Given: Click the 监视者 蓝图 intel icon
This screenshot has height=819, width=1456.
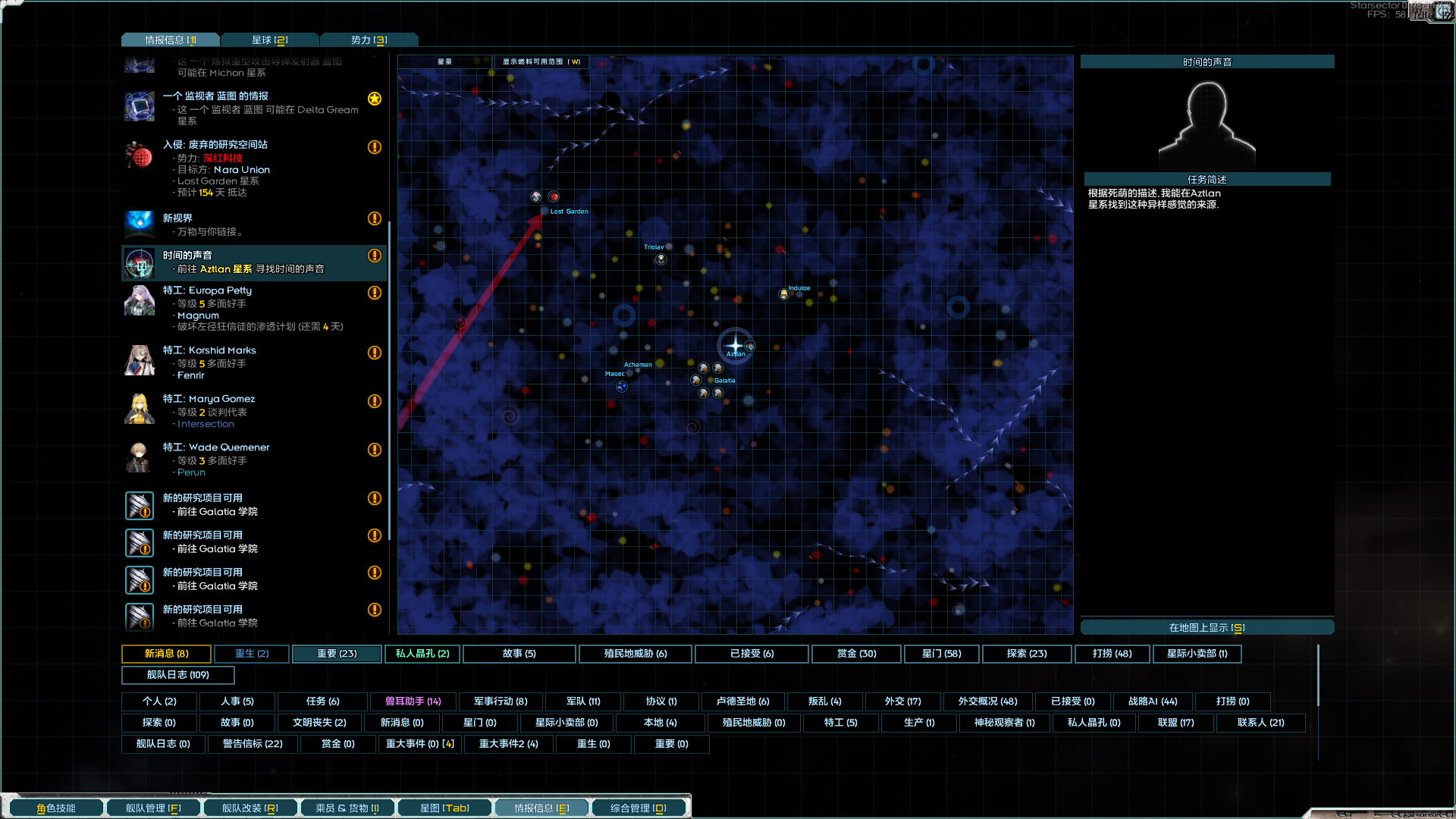Looking at the screenshot, I should pos(139,106).
